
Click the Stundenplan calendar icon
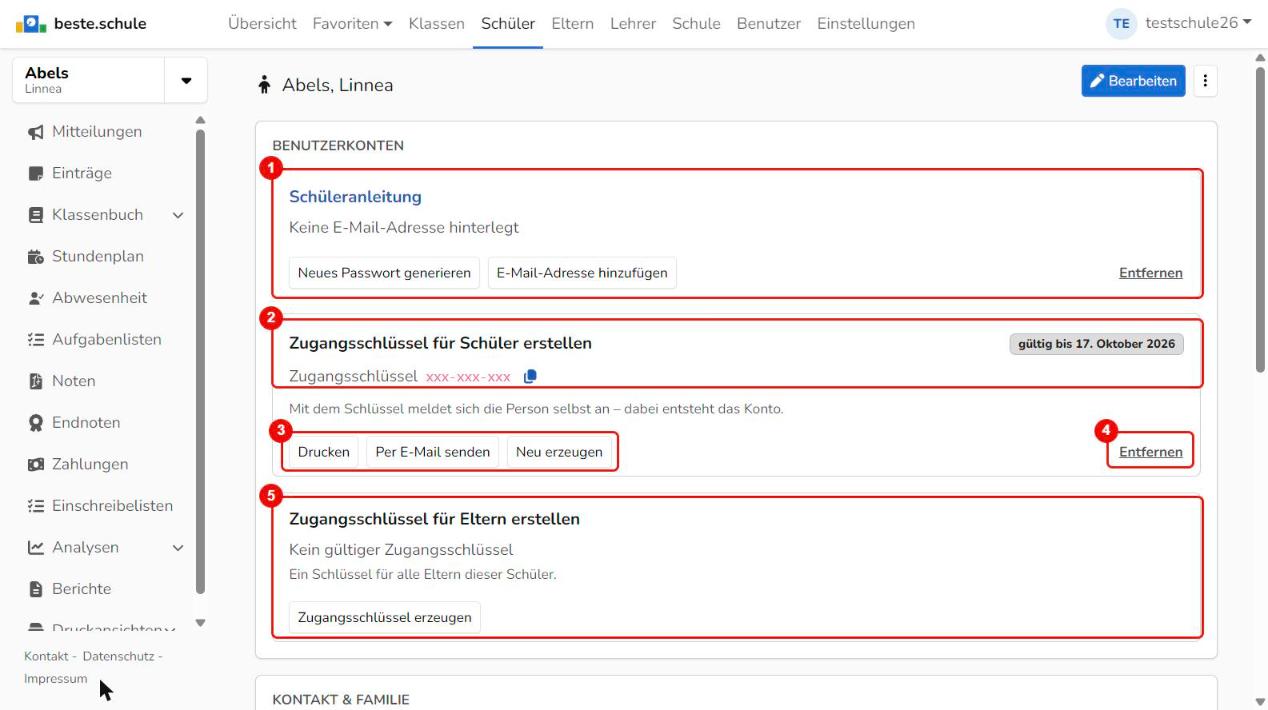pyautogui.click(x=34, y=257)
